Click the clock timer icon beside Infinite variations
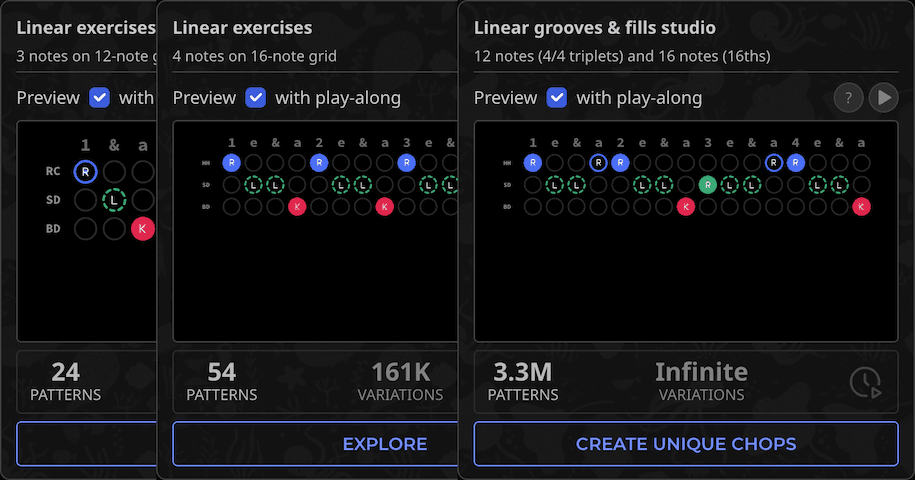Screen dimensions: 915x480 pyautogui.click(x=865, y=383)
